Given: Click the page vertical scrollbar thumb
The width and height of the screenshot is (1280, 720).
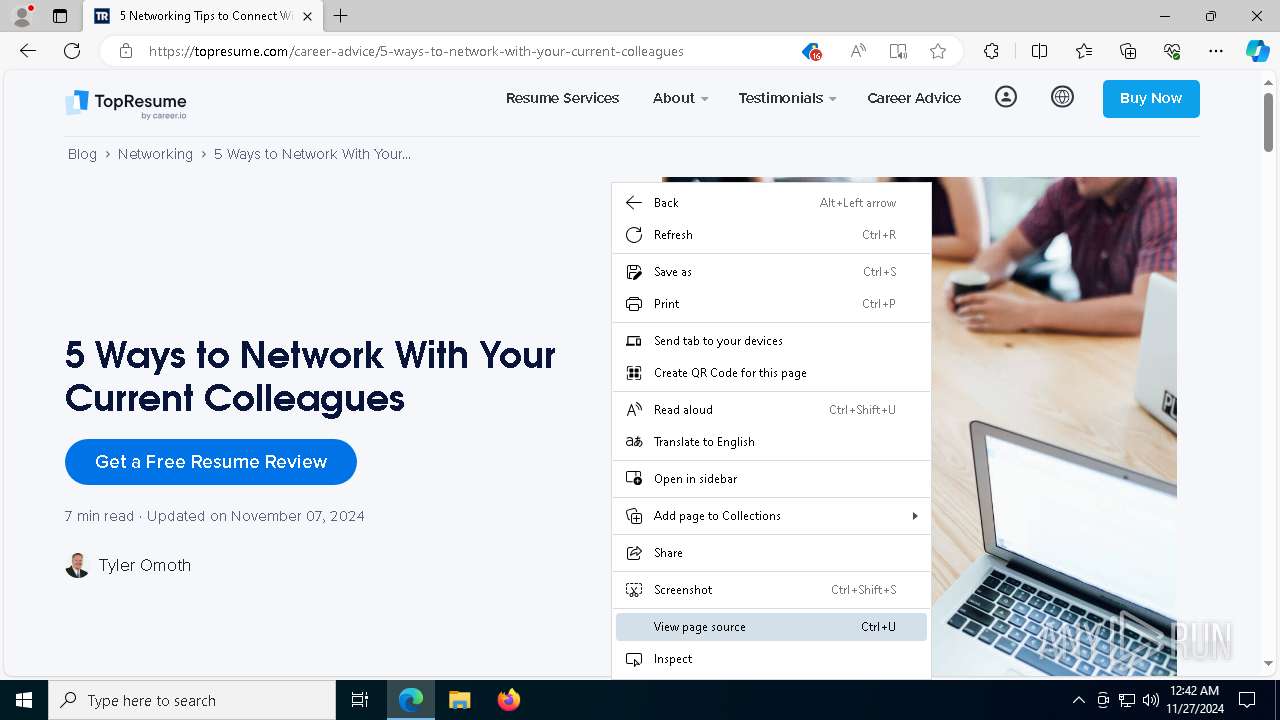Looking at the screenshot, I should 1268,122.
